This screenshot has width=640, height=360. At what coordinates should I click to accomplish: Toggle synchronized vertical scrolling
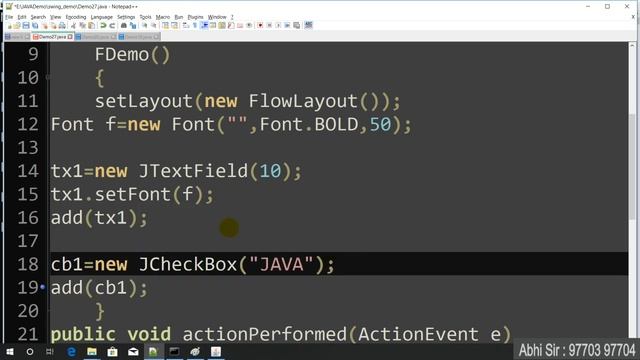coord(165,25)
